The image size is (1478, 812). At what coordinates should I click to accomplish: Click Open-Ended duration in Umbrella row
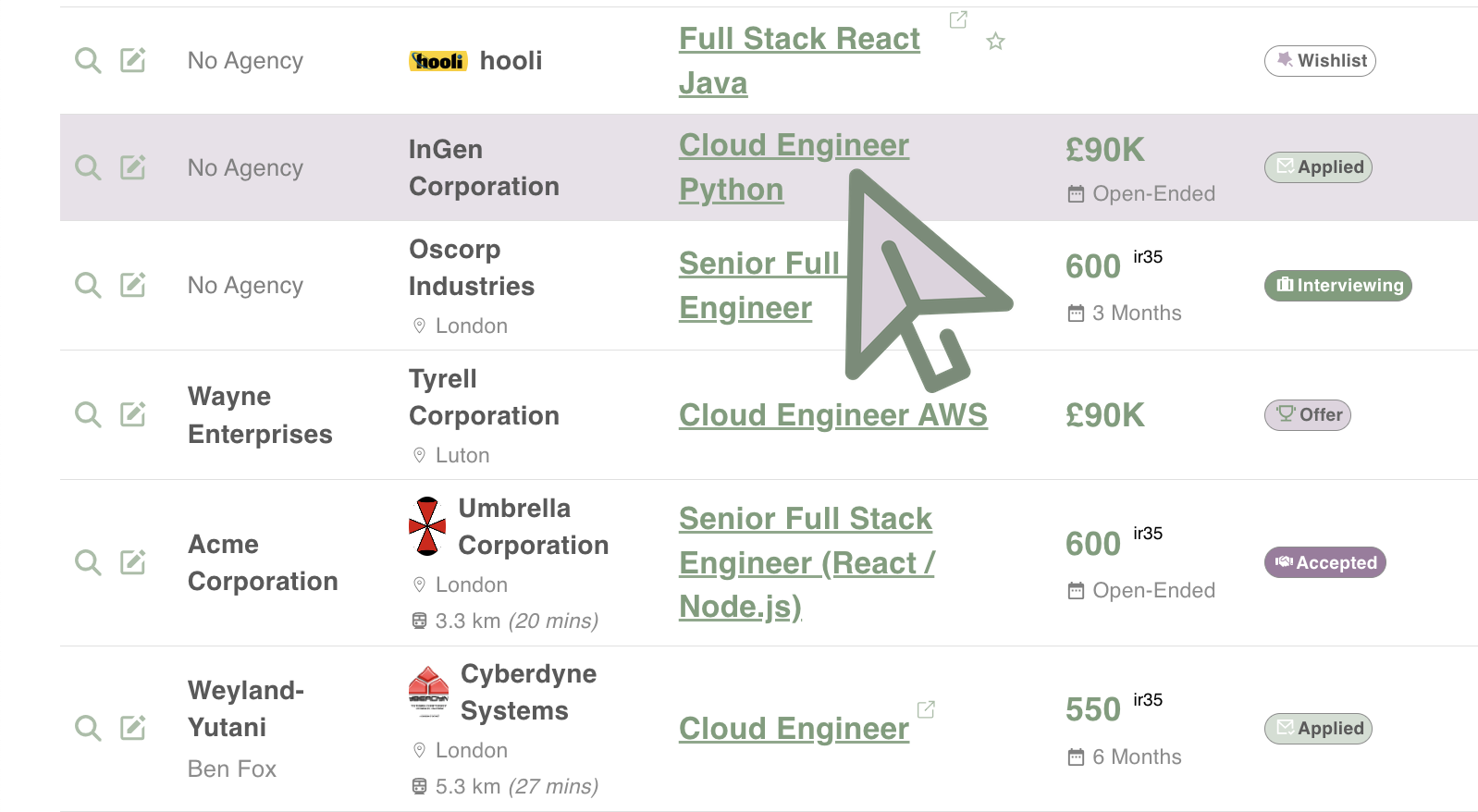point(1153,590)
